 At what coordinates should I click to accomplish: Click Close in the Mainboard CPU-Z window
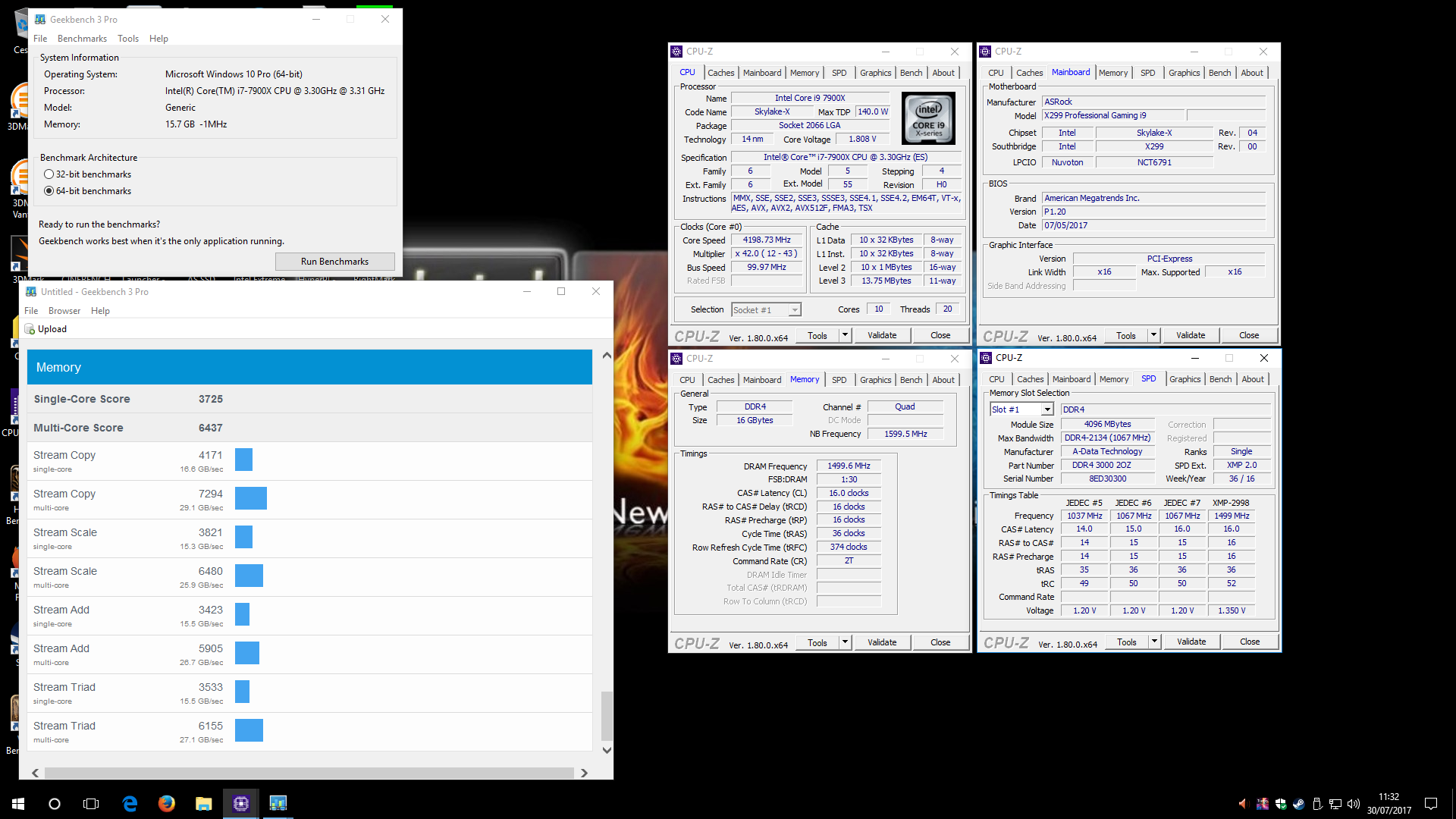(1249, 335)
